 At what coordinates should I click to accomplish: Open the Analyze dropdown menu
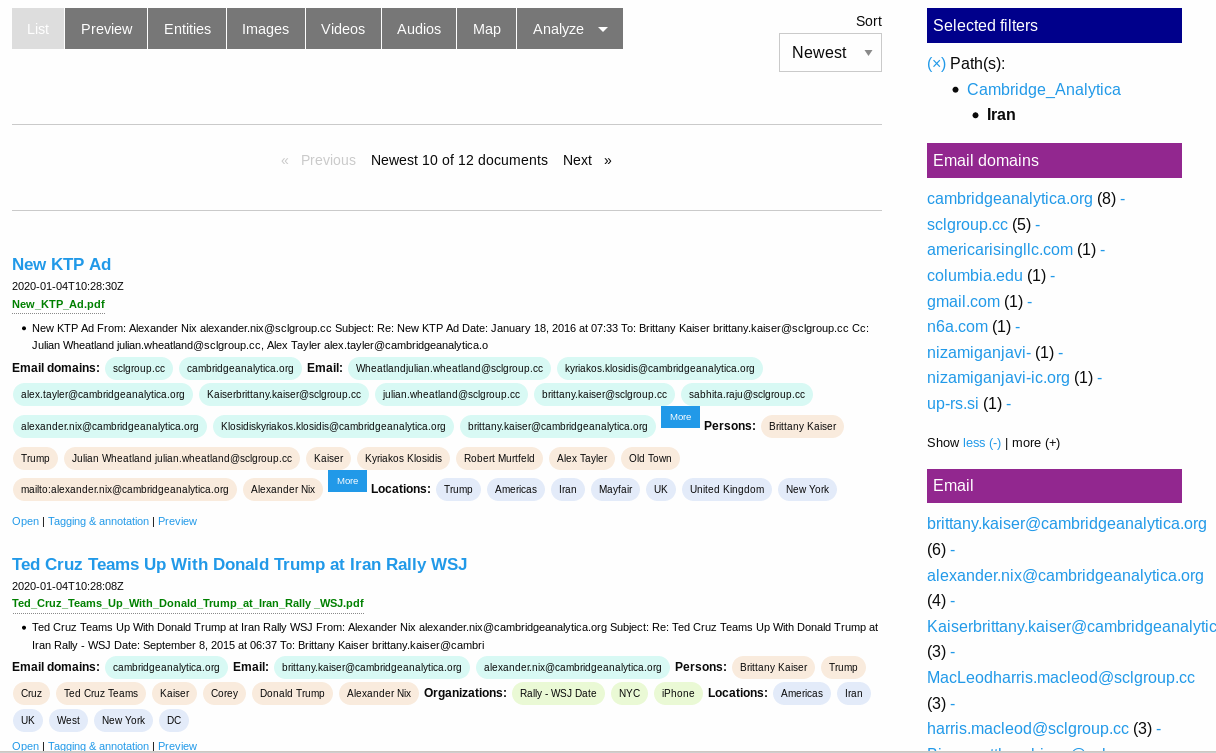pyautogui.click(x=569, y=29)
